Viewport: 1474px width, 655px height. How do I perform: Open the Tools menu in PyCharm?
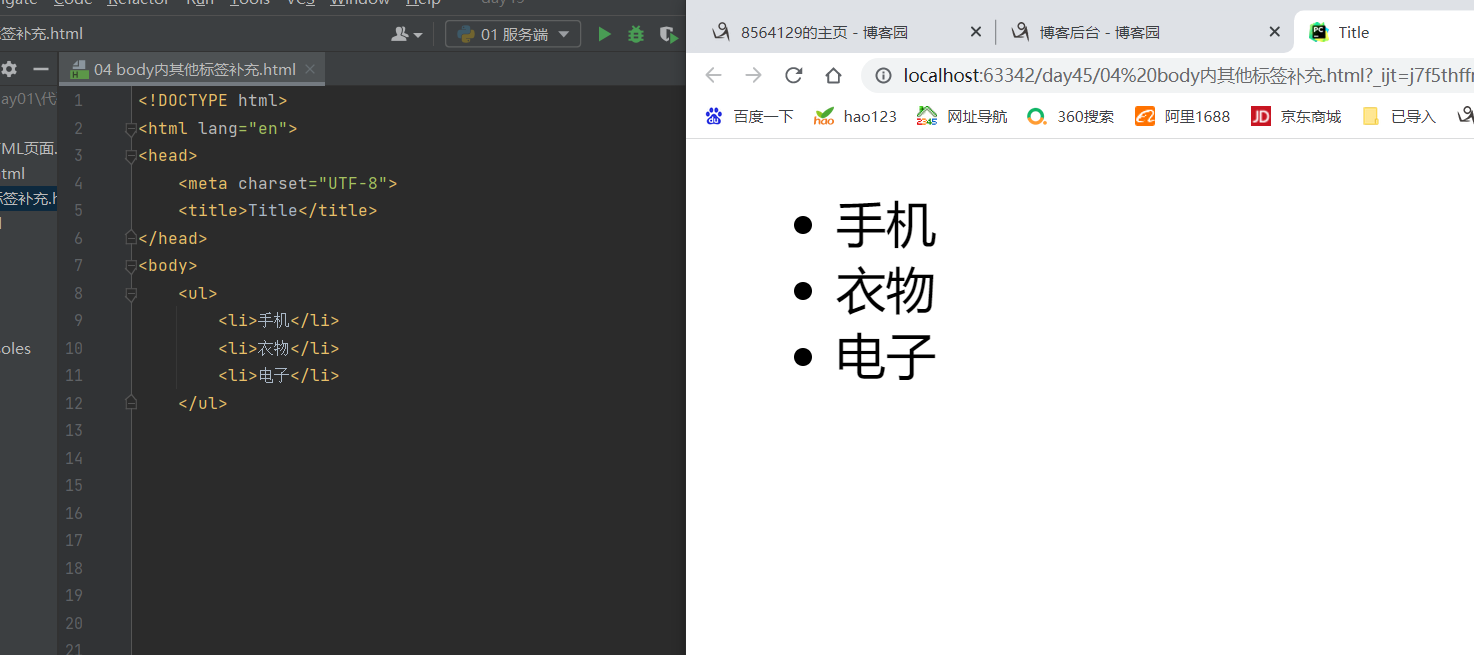tap(250, 3)
